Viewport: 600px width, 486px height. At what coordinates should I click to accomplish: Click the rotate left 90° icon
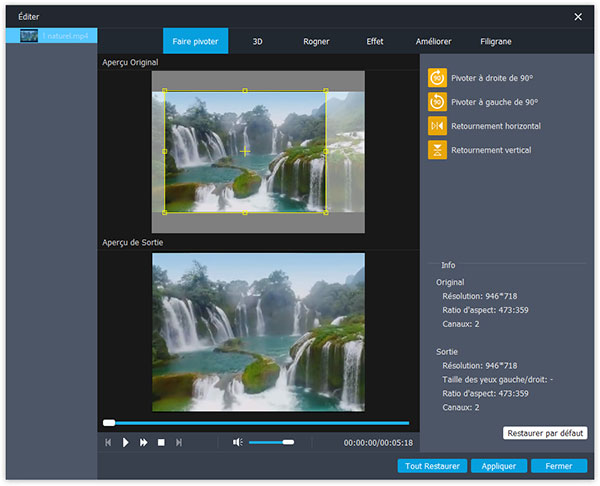coord(437,102)
